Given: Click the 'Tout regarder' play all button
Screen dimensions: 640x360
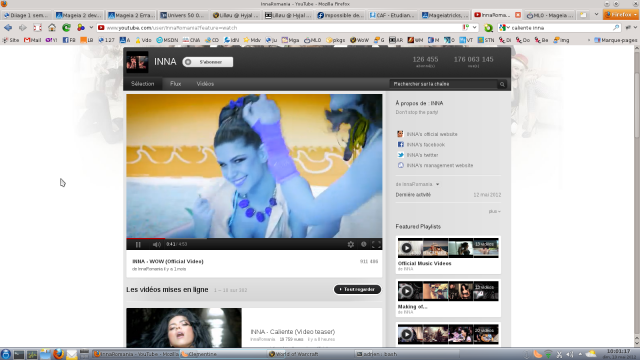Looking at the screenshot, I should tap(357, 289).
